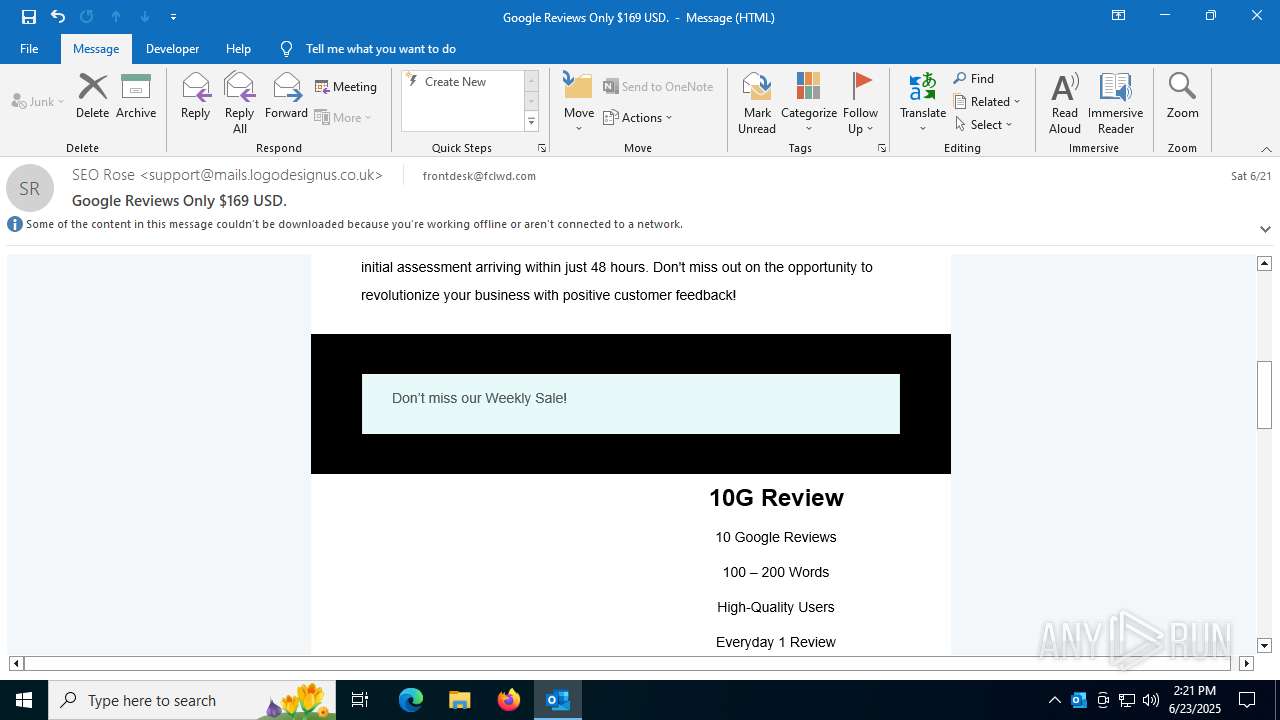Open the Select dropdown
This screenshot has width=1280, height=720.
(984, 125)
